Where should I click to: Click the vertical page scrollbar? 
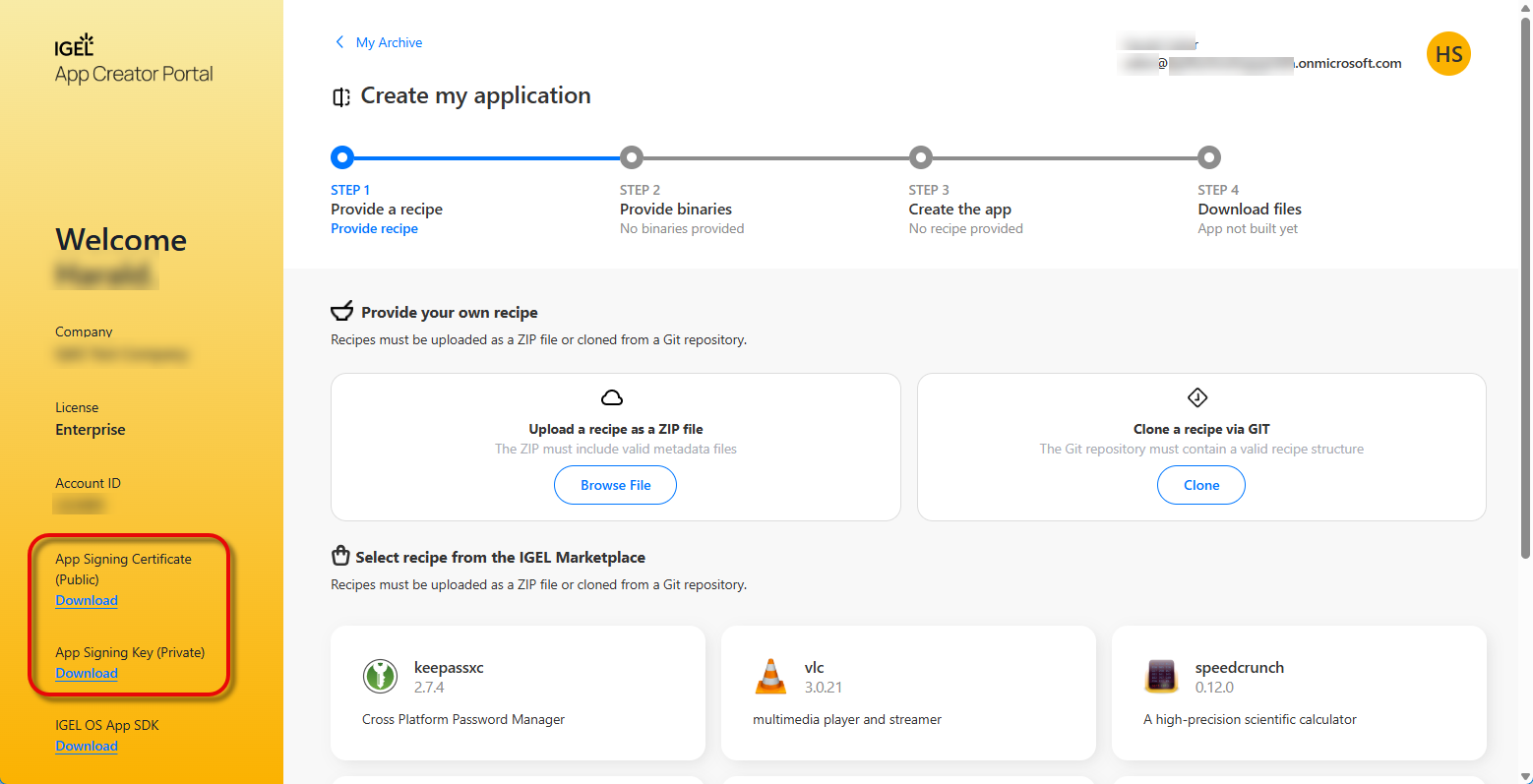tap(1525, 295)
